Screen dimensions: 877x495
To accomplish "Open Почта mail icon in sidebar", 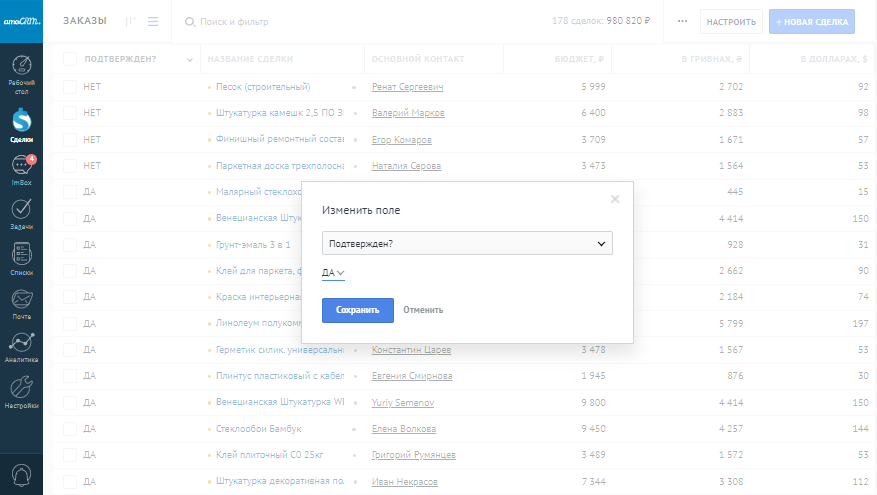I will tap(21, 303).
